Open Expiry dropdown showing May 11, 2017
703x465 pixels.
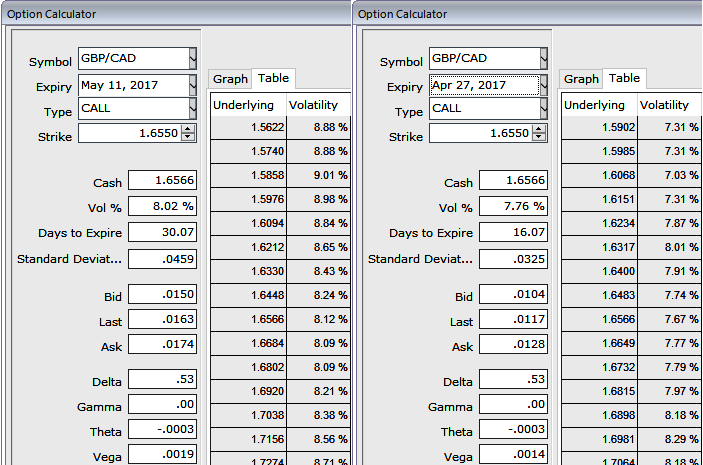(193, 85)
